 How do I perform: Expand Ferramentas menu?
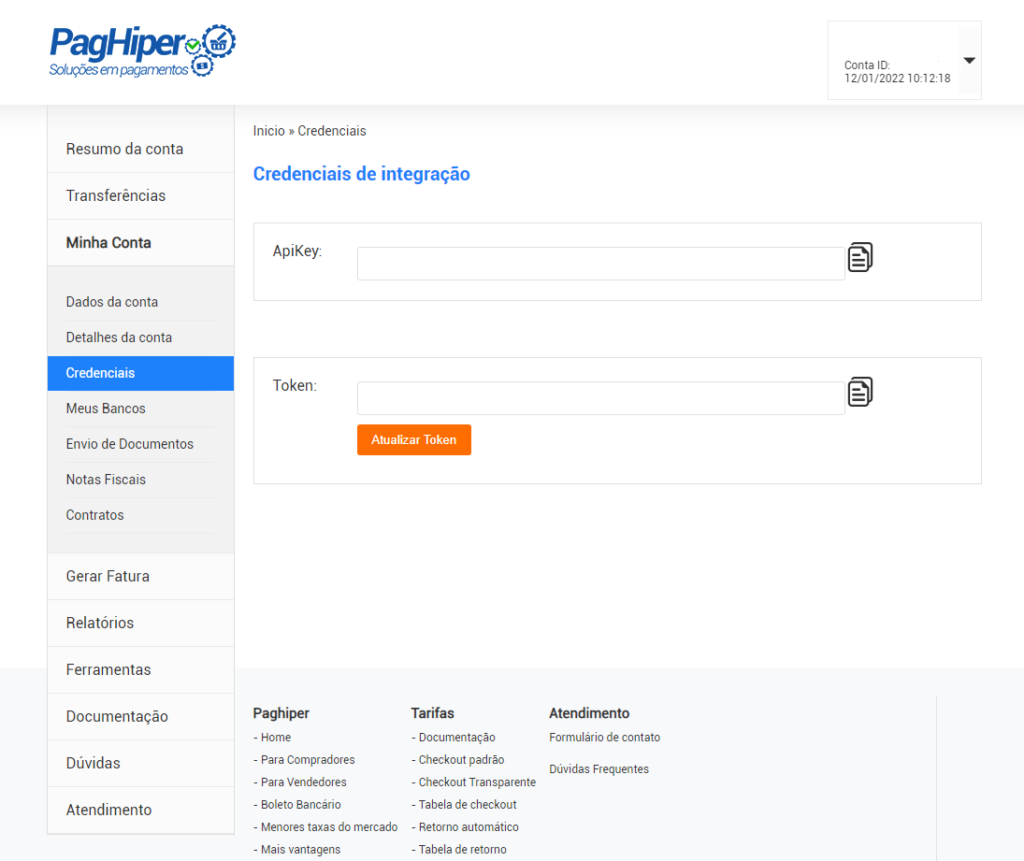tap(141, 670)
